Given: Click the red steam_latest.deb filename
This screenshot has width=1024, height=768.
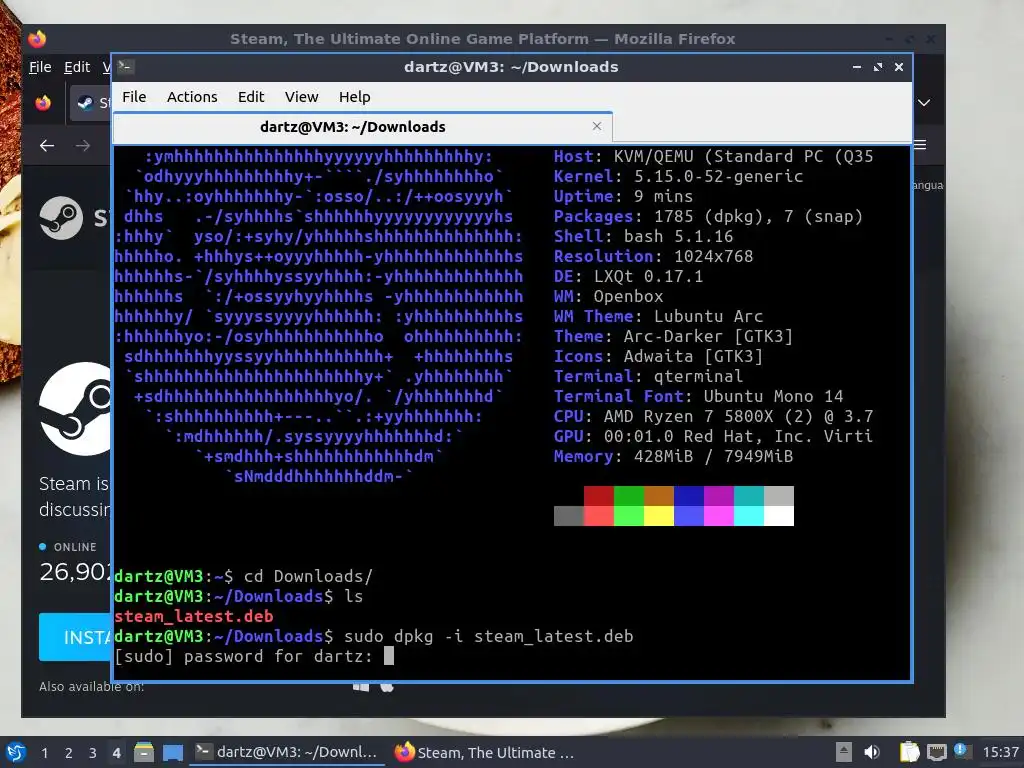Looking at the screenshot, I should [193, 616].
